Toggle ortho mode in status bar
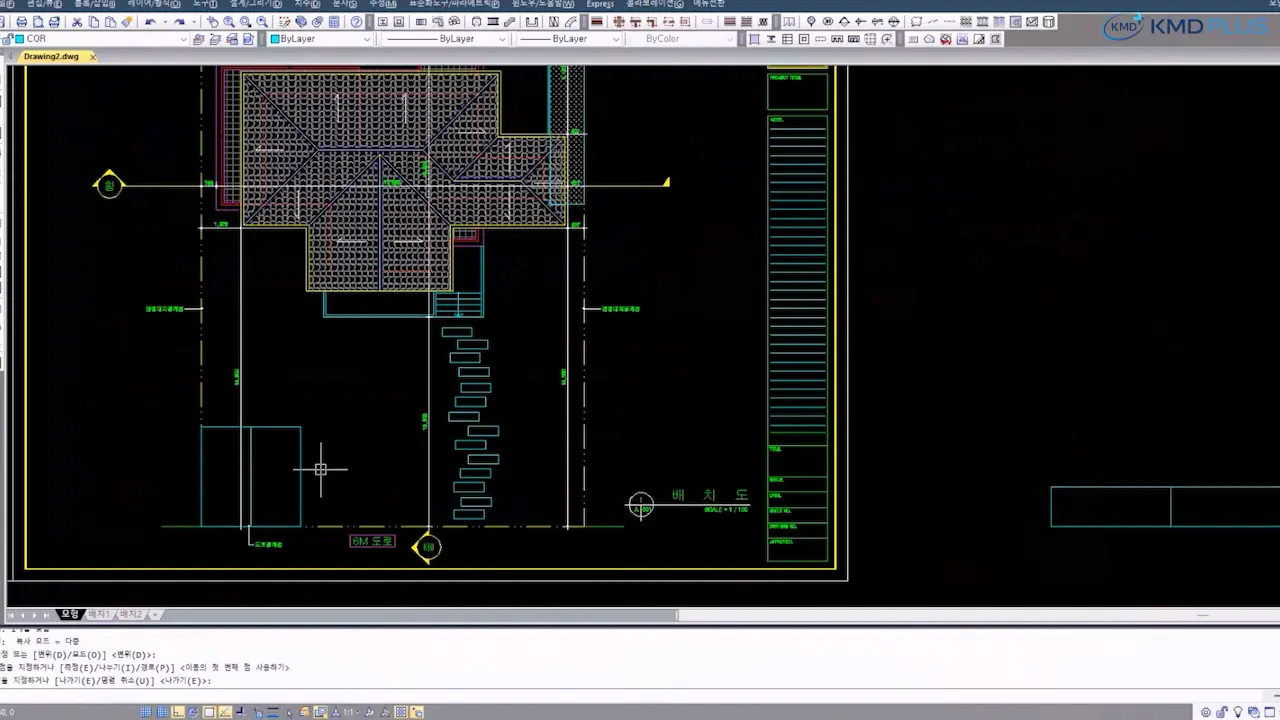The height and width of the screenshot is (720, 1280). pos(178,712)
